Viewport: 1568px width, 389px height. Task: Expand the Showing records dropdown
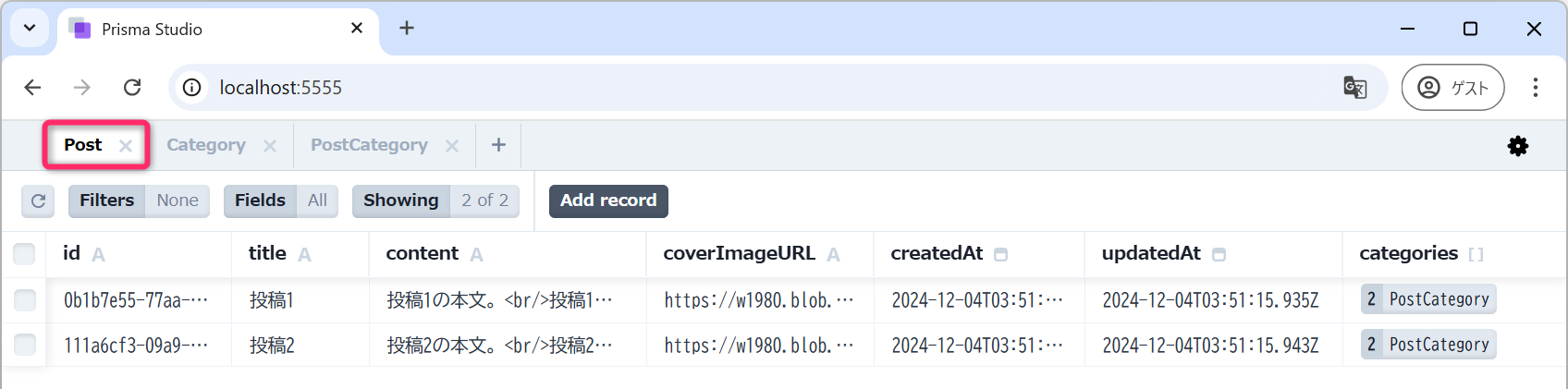coord(435,201)
